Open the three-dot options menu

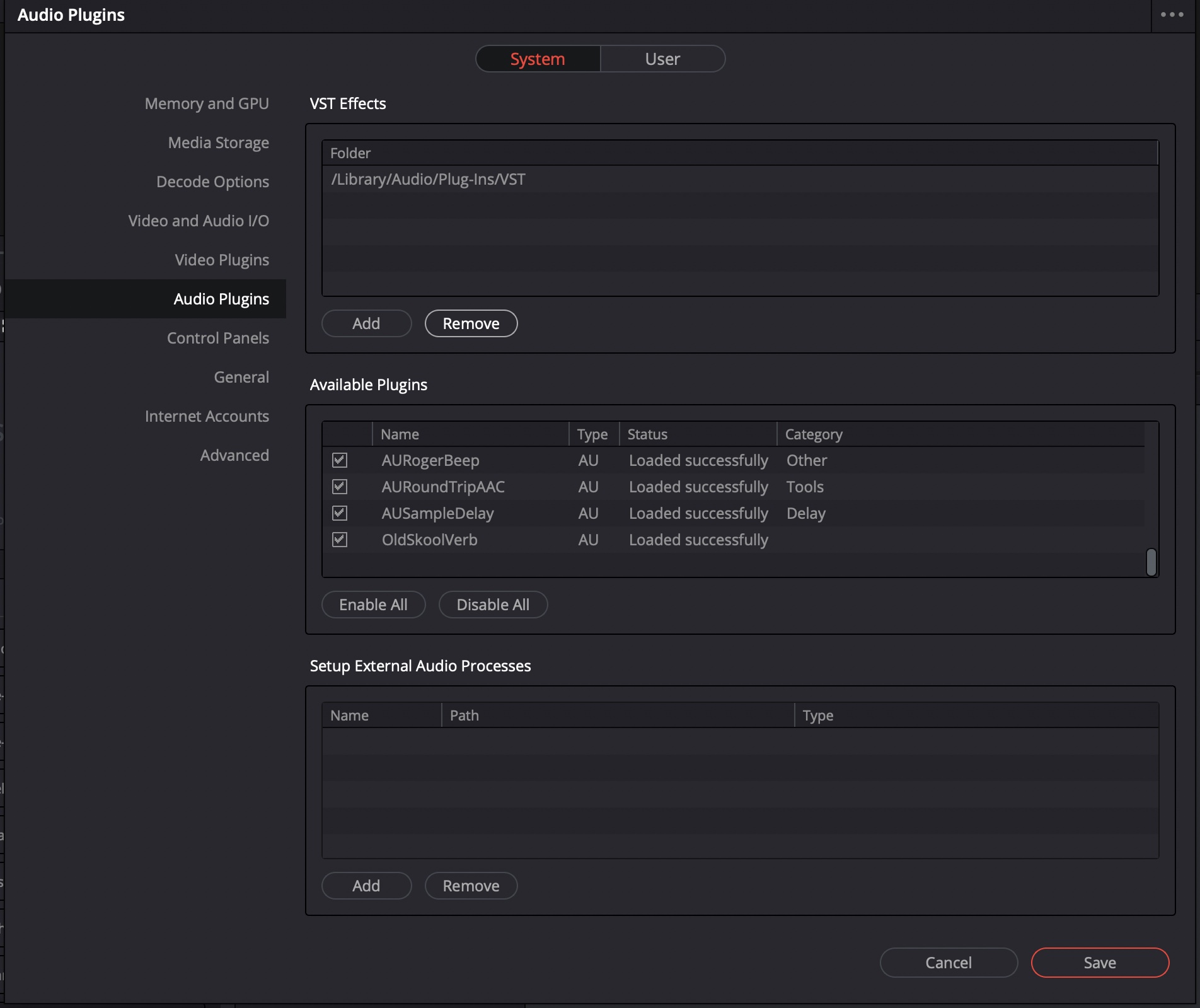click(1172, 15)
